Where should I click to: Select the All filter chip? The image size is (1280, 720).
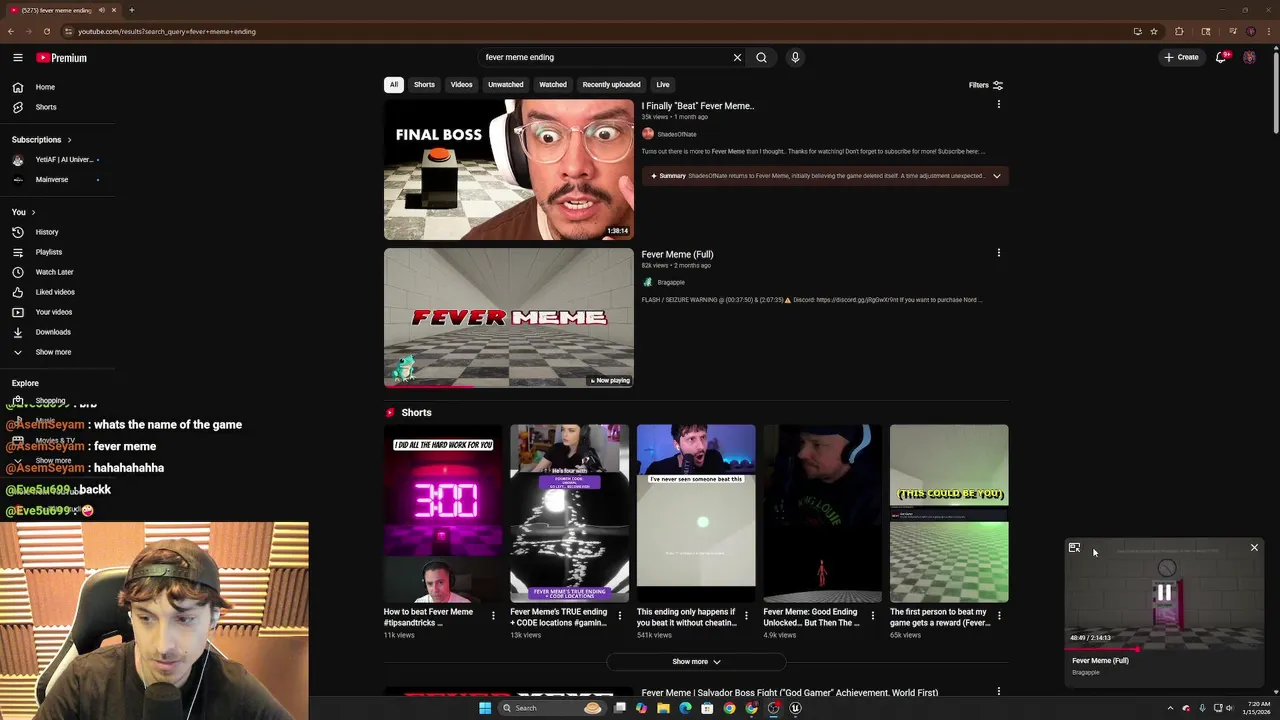point(394,85)
